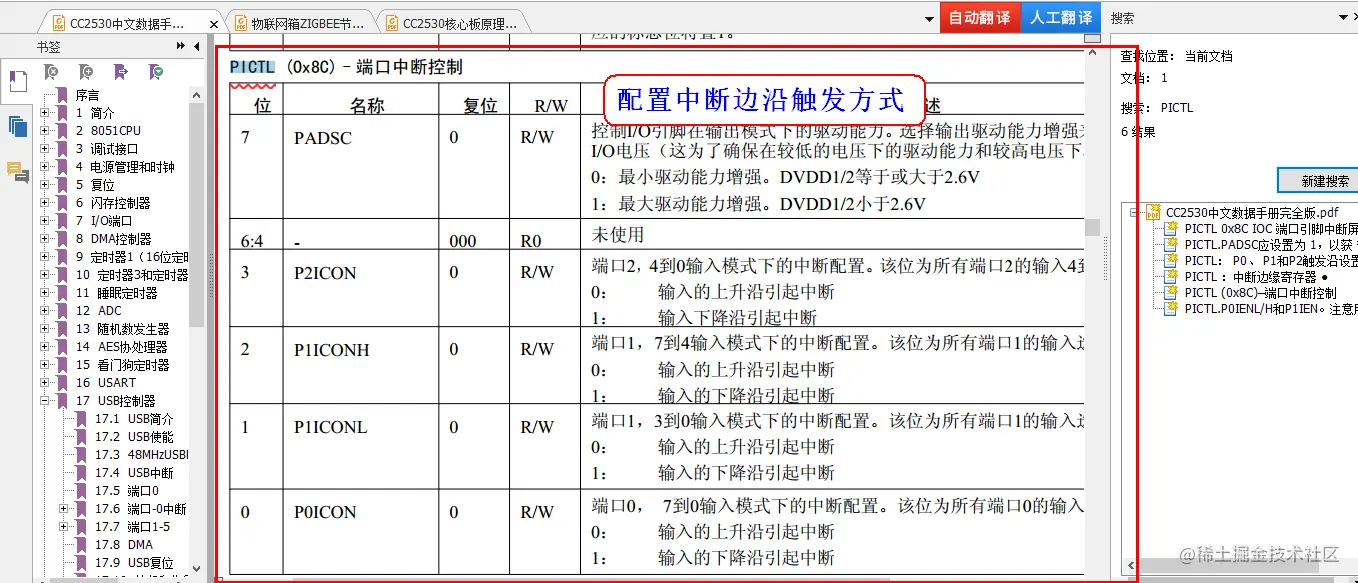Open search result PICTL.P0IENL/H和P1IEN
The image size is (1358, 583).
(x=1271, y=309)
